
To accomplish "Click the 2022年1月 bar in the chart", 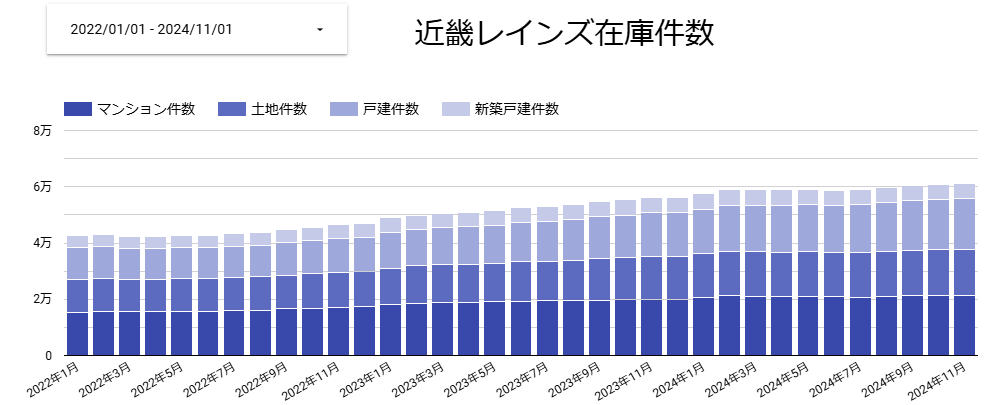I will tap(77, 295).
